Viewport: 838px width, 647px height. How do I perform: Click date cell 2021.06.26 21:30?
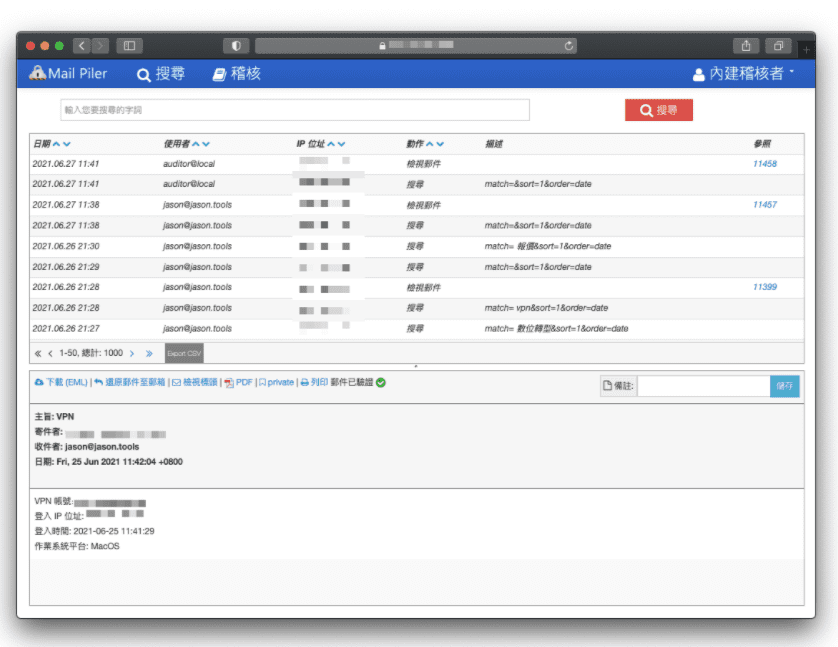(66, 246)
